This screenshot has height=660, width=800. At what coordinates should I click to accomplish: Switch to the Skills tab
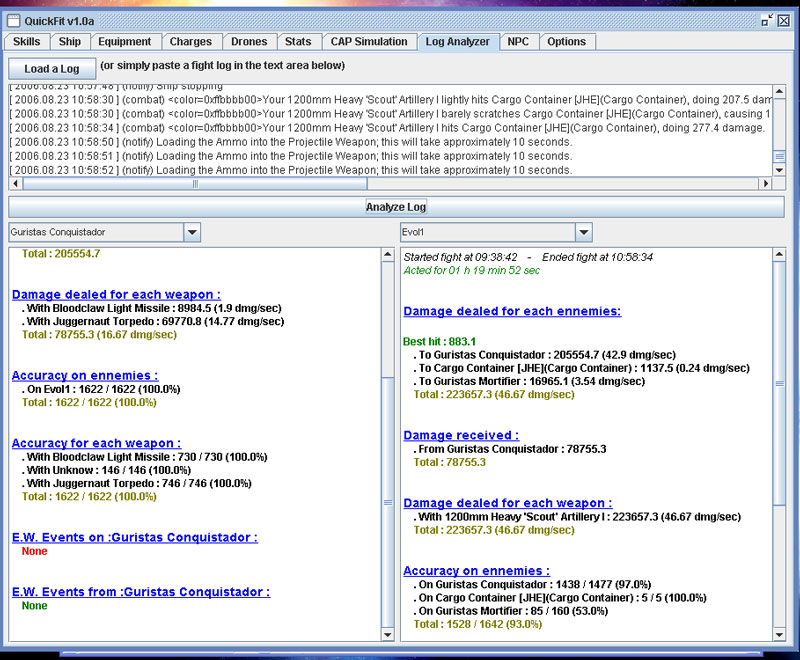pos(27,42)
